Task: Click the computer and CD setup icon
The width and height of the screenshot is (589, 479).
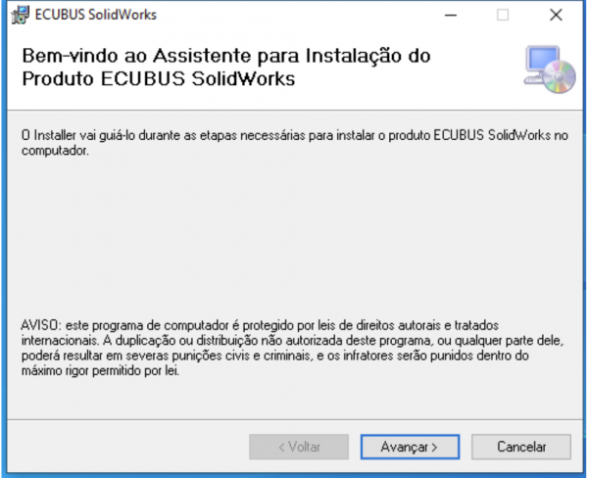Action: pos(550,70)
